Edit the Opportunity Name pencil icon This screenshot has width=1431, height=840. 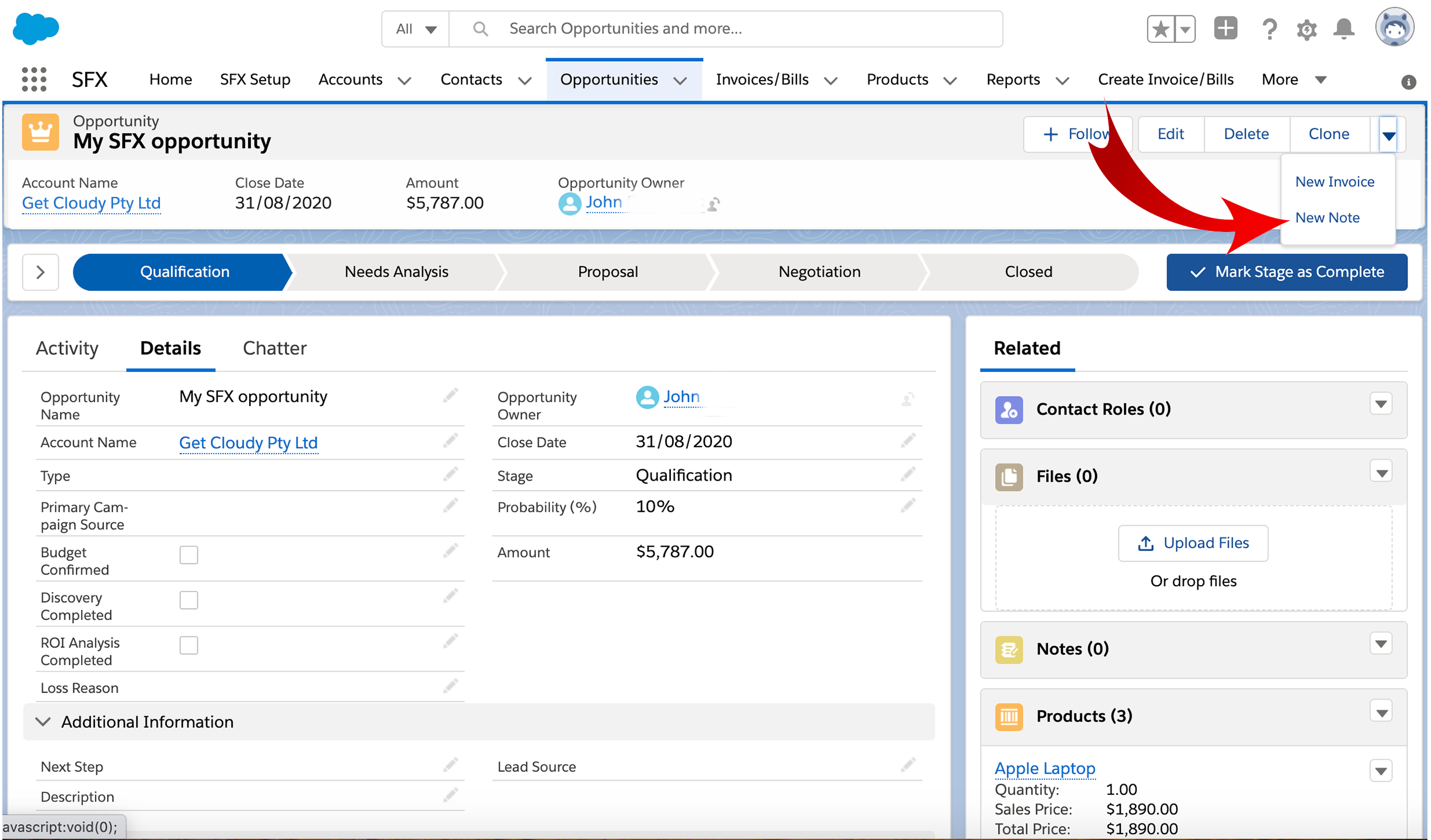click(450, 397)
